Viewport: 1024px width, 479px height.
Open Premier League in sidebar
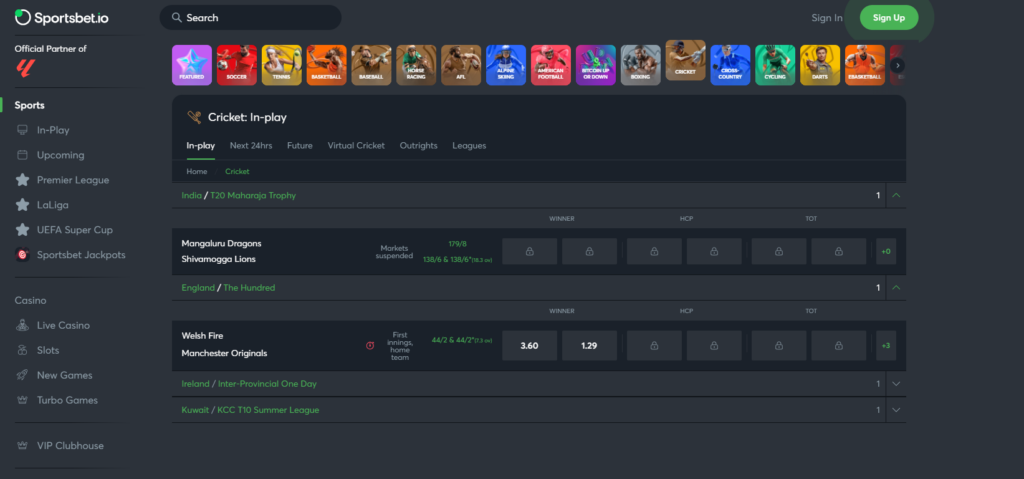(73, 180)
